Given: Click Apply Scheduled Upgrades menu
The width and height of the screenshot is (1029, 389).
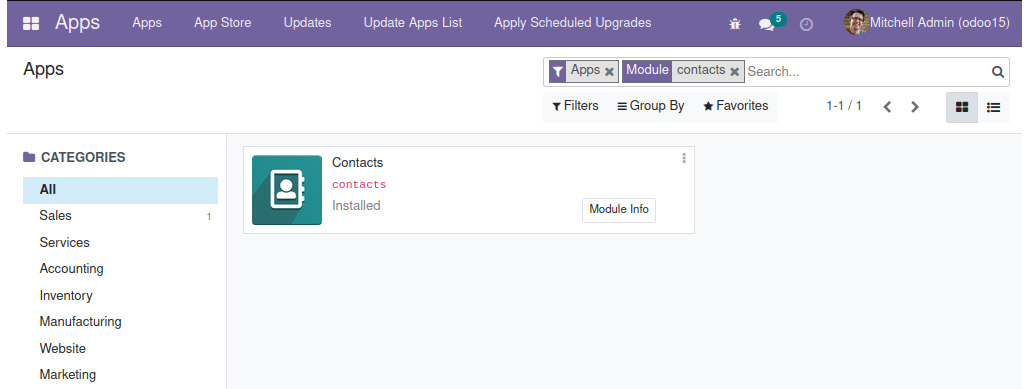Looking at the screenshot, I should [x=573, y=23].
